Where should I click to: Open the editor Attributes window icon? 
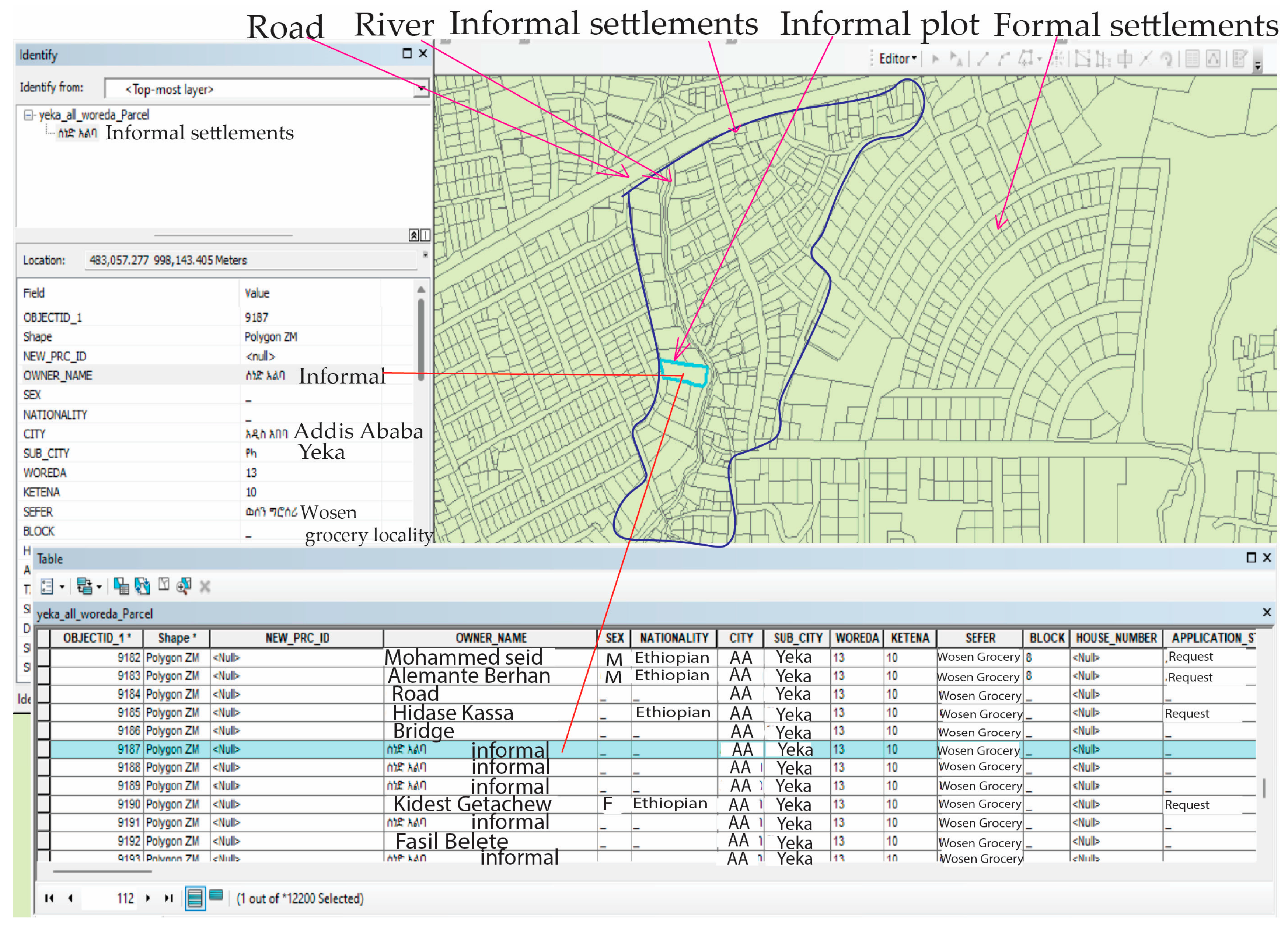click(x=1192, y=59)
